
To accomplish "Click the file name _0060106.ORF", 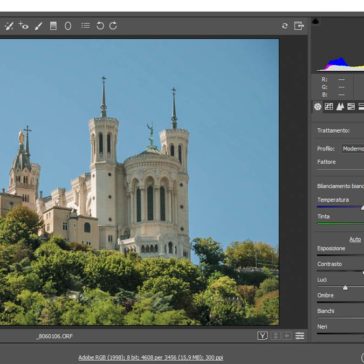I will pos(54,336).
